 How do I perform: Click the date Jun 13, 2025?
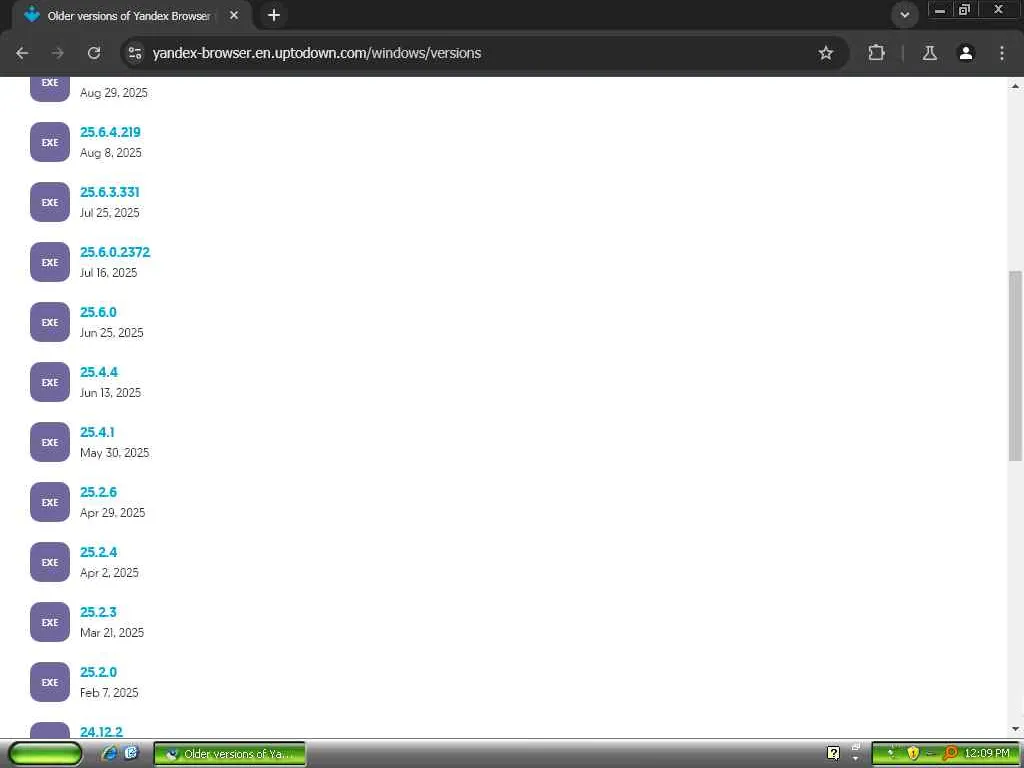pos(110,393)
